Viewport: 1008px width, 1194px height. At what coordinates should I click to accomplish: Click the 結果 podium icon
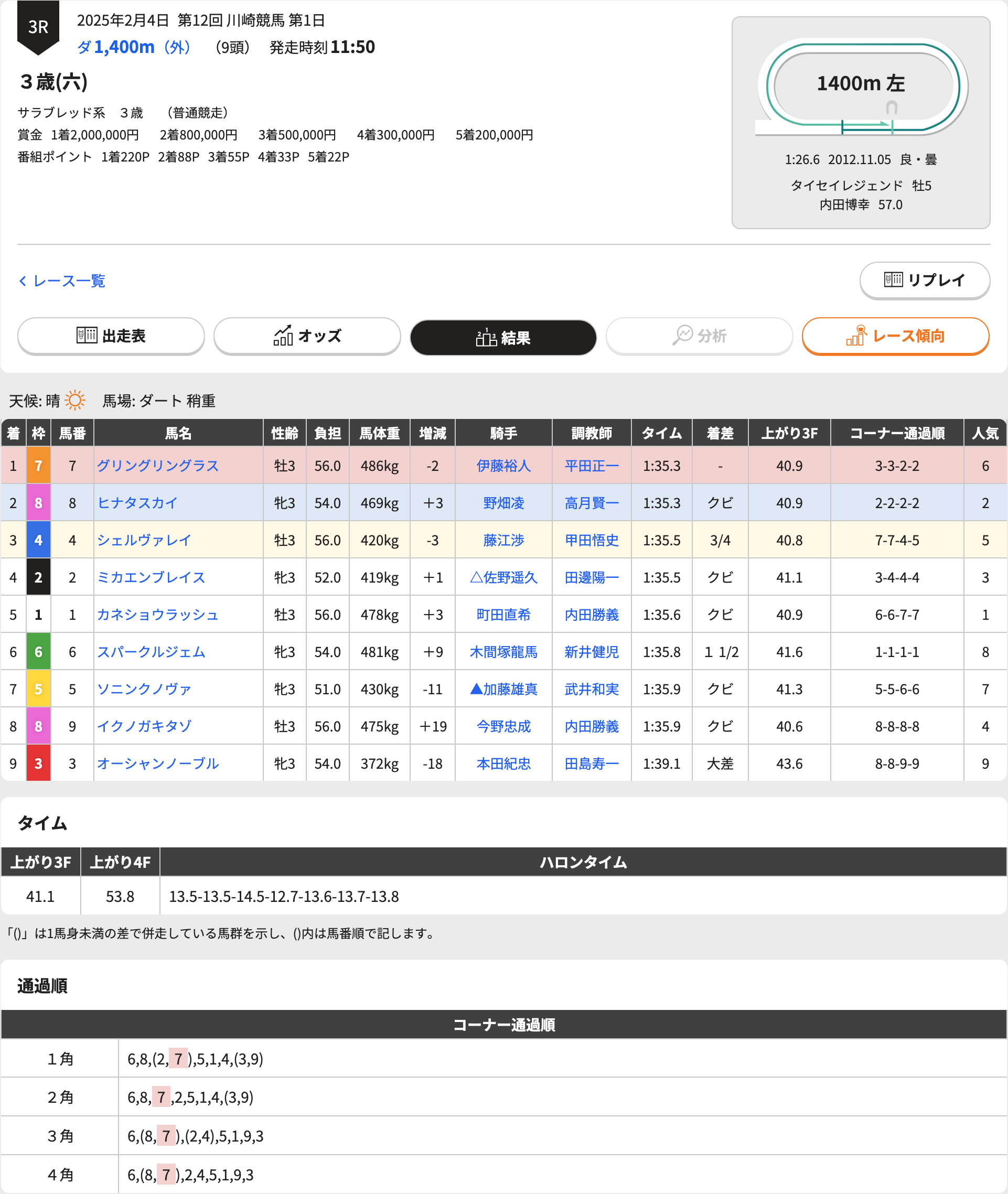click(486, 338)
